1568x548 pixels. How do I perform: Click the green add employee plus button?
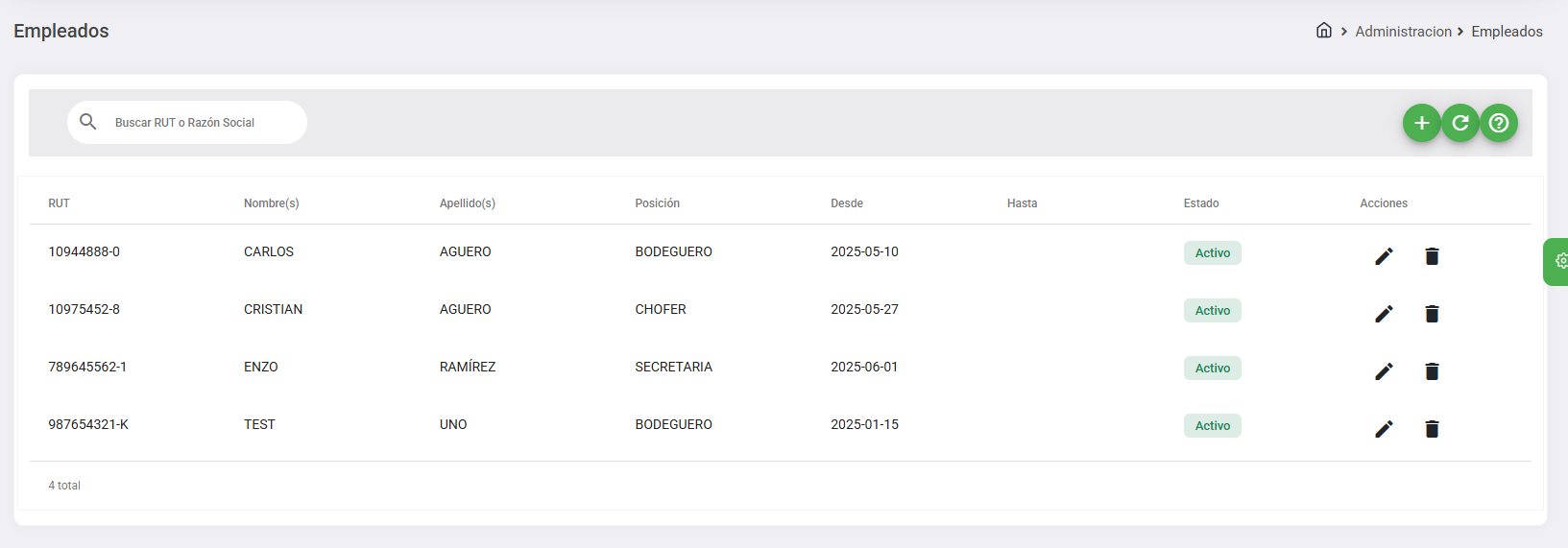coord(1421,123)
